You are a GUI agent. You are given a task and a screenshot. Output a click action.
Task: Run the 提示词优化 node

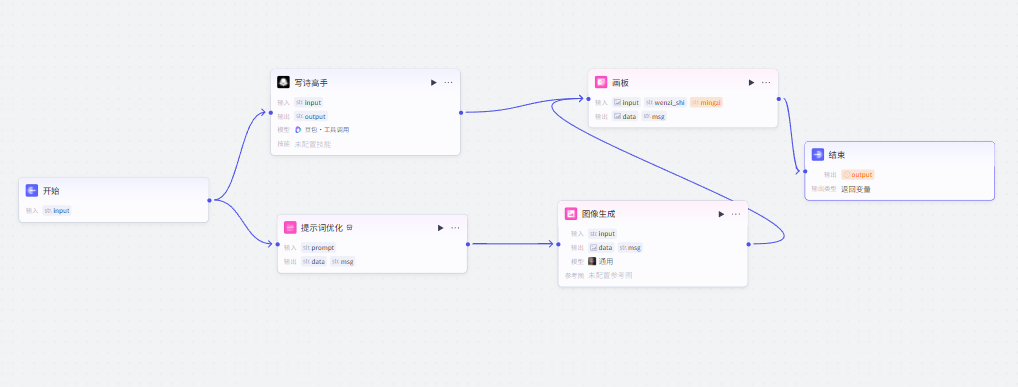click(x=440, y=228)
